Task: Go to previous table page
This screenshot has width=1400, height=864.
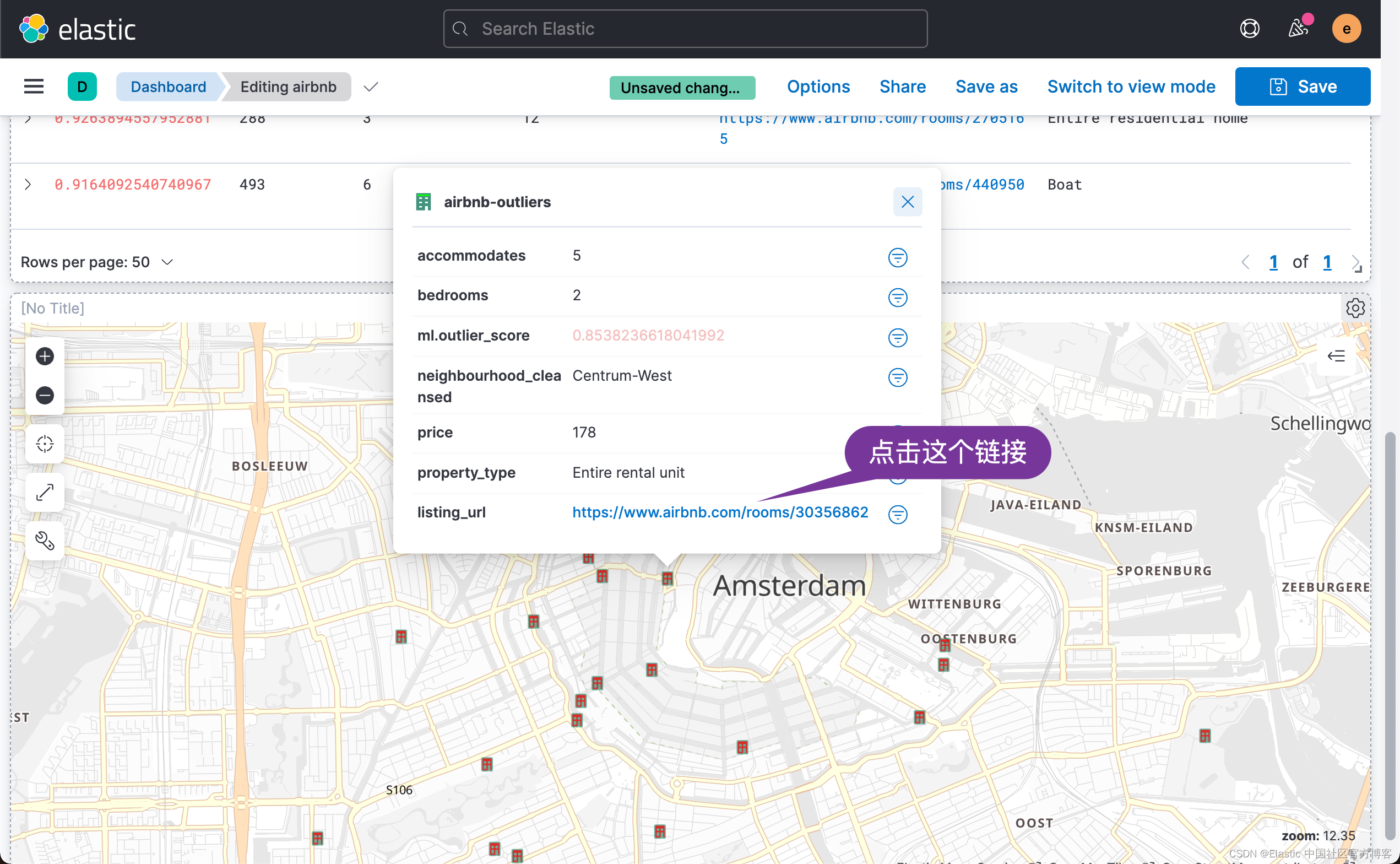Action: click(x=1245, y=262)
